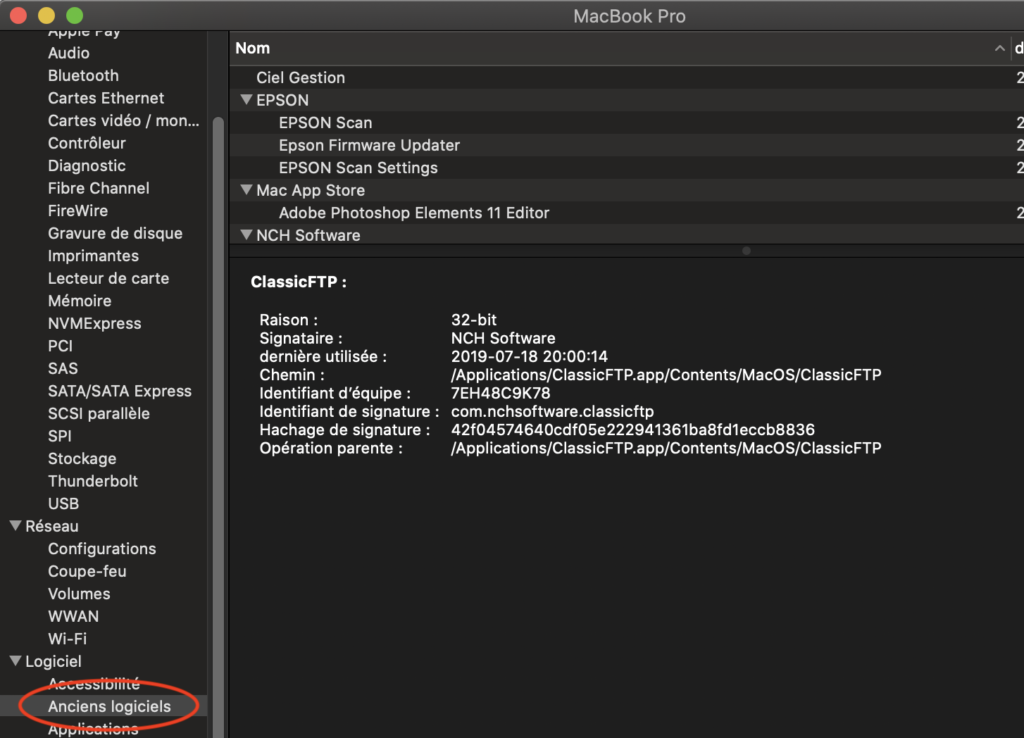The height and width of the screenshot is (738, 1024).
Task: Open Lecteur de carte entry
Action: tap(108, 278)
